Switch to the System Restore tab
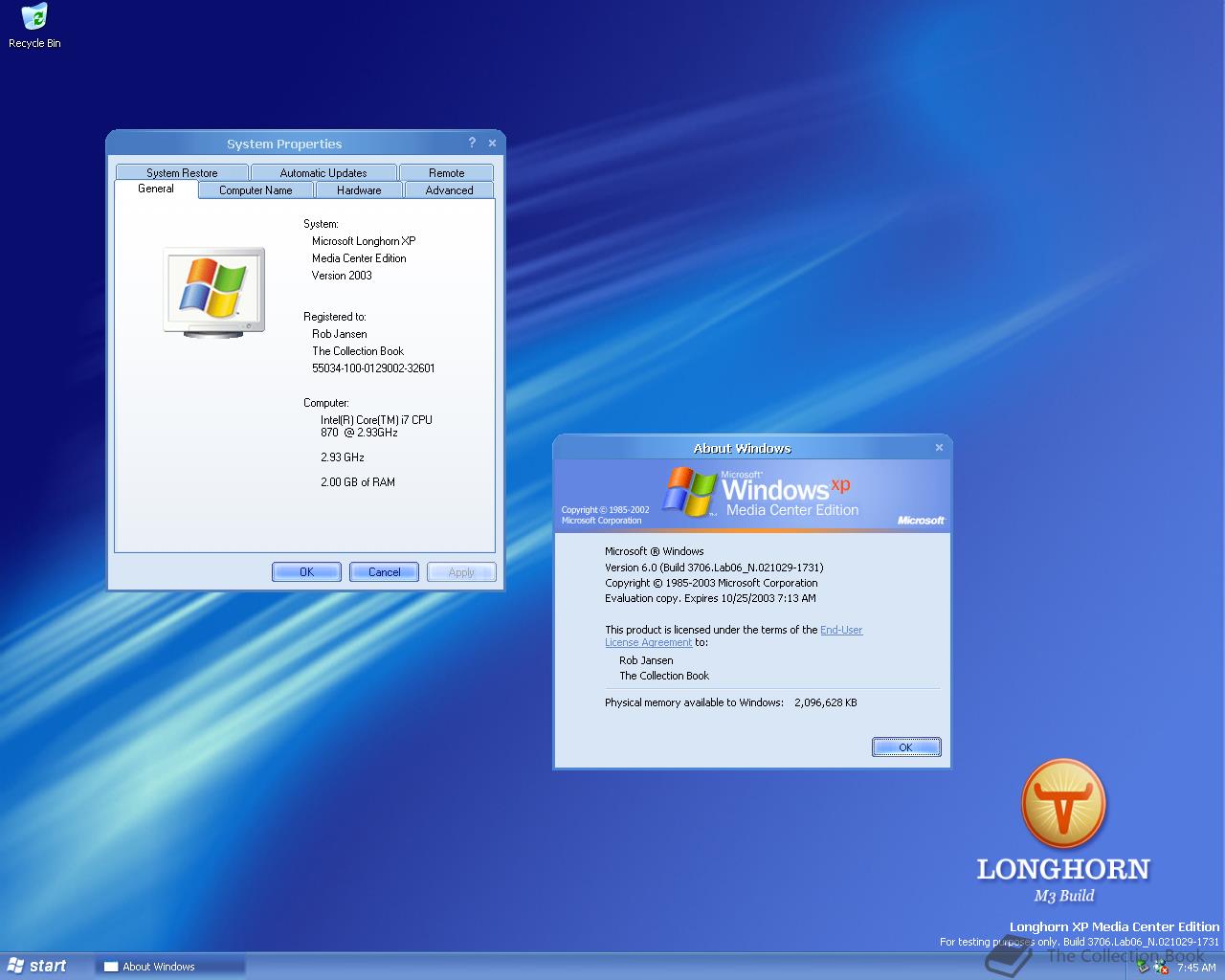The image size is (1225, 980). 182,173
